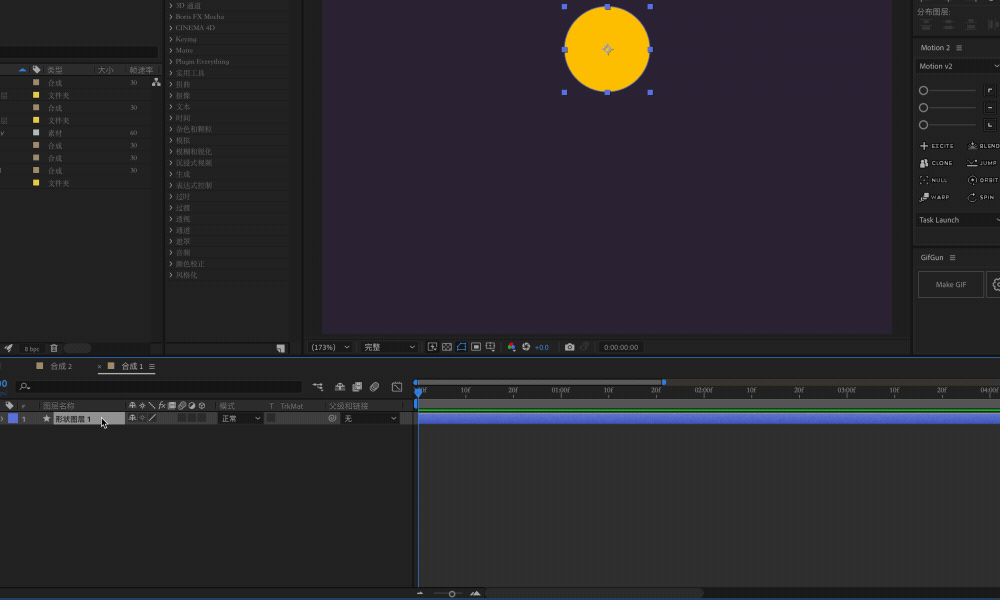This screenshot has width=1000, height=600.
Task: Toggle shy switch on 形状图层 1
Action: (132, 418)
